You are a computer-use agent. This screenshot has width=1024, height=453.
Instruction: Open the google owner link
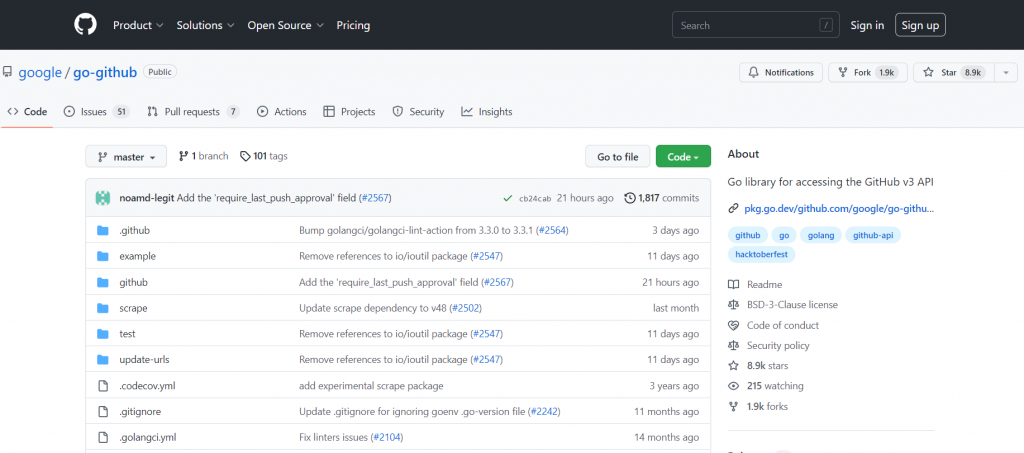[40, 72]
